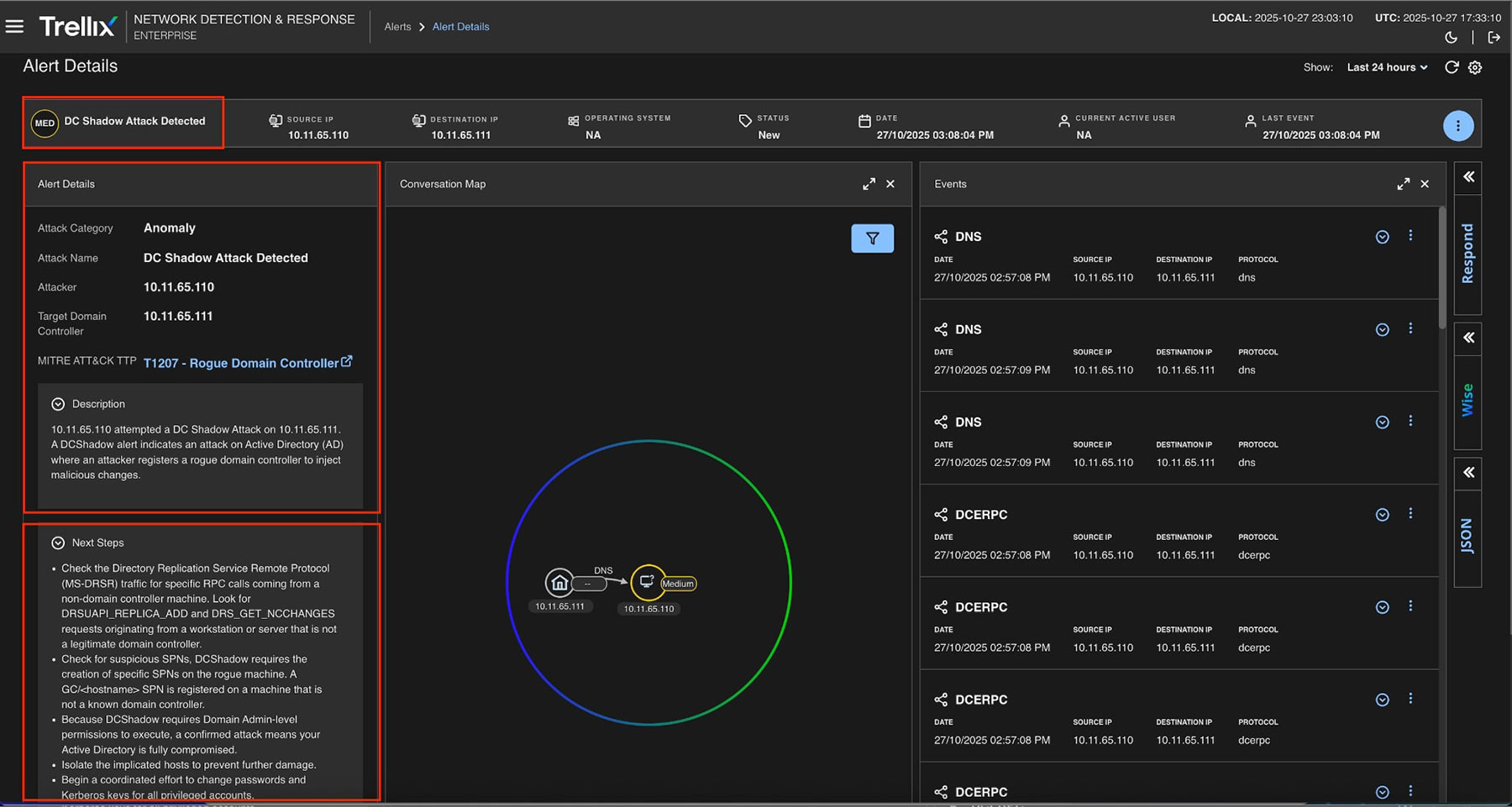This screenshot has width=1512, height=807.
Task: Open the JSON side tab
Action: [x=1467, y=535]
